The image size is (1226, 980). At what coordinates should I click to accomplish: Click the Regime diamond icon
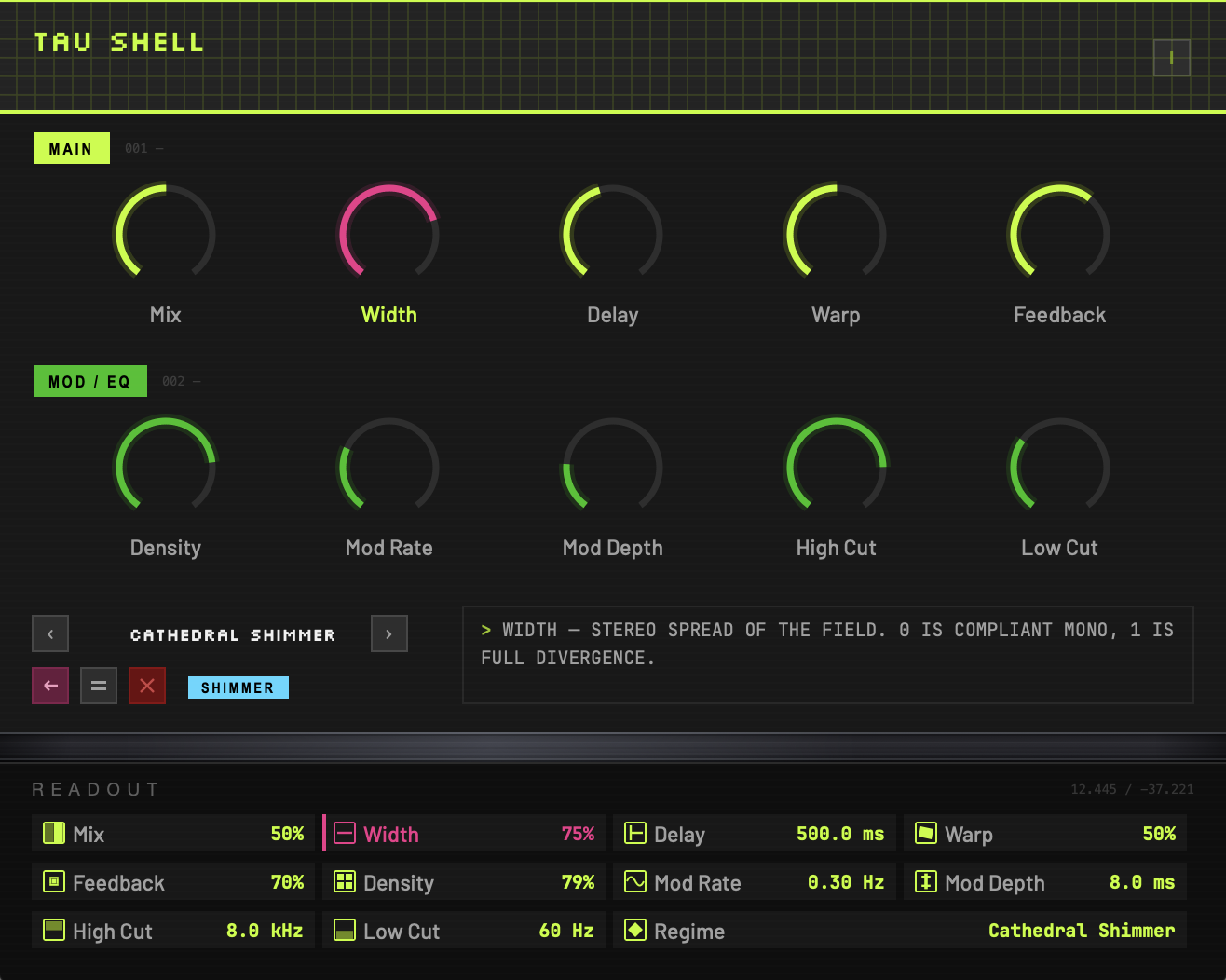(x=635, y=930)
